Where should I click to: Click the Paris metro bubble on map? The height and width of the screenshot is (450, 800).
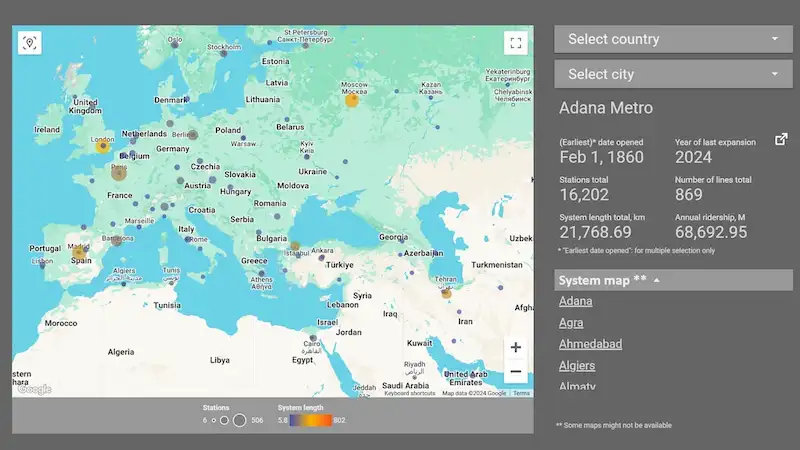(x=119, y=173)
